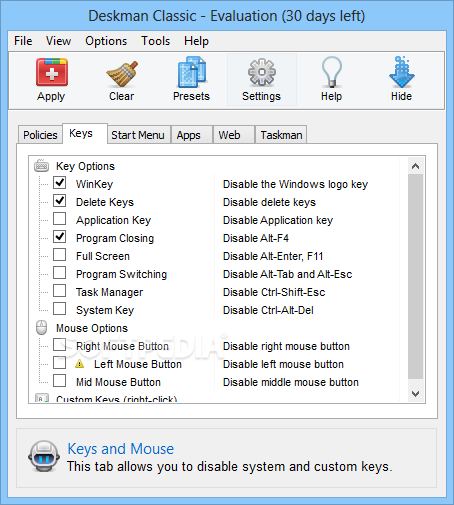The image size is (454, 505).
Task: Open the Options menu
Action: point(106,41)
